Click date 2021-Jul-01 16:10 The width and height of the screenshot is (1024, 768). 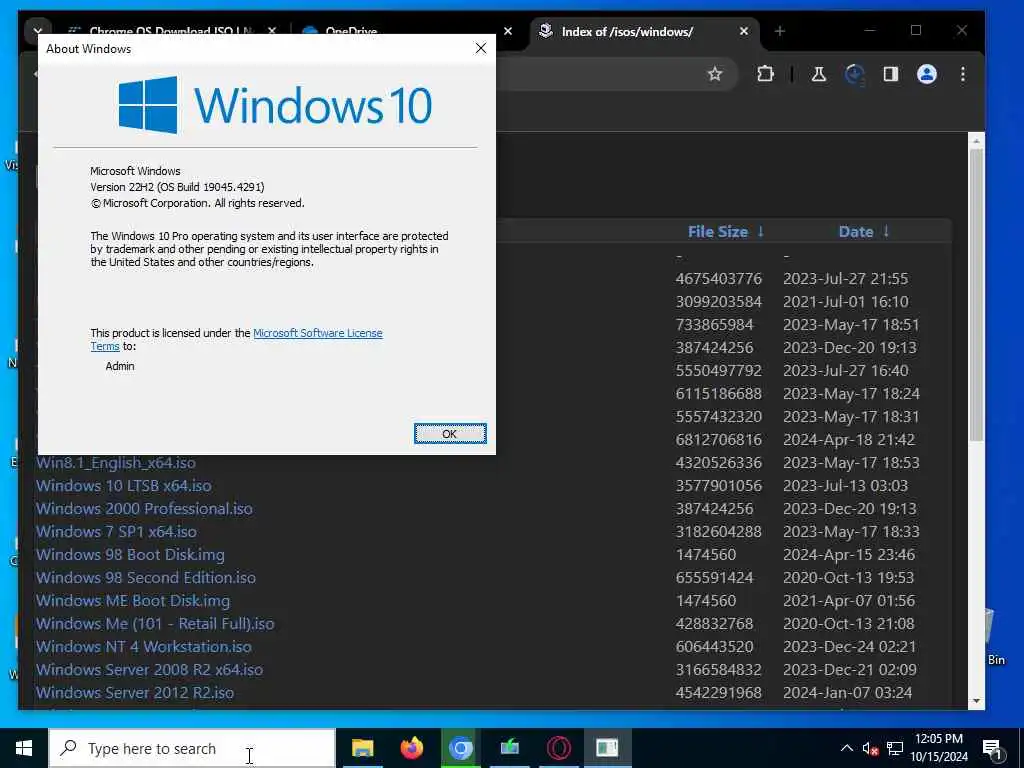coord(846,302)
